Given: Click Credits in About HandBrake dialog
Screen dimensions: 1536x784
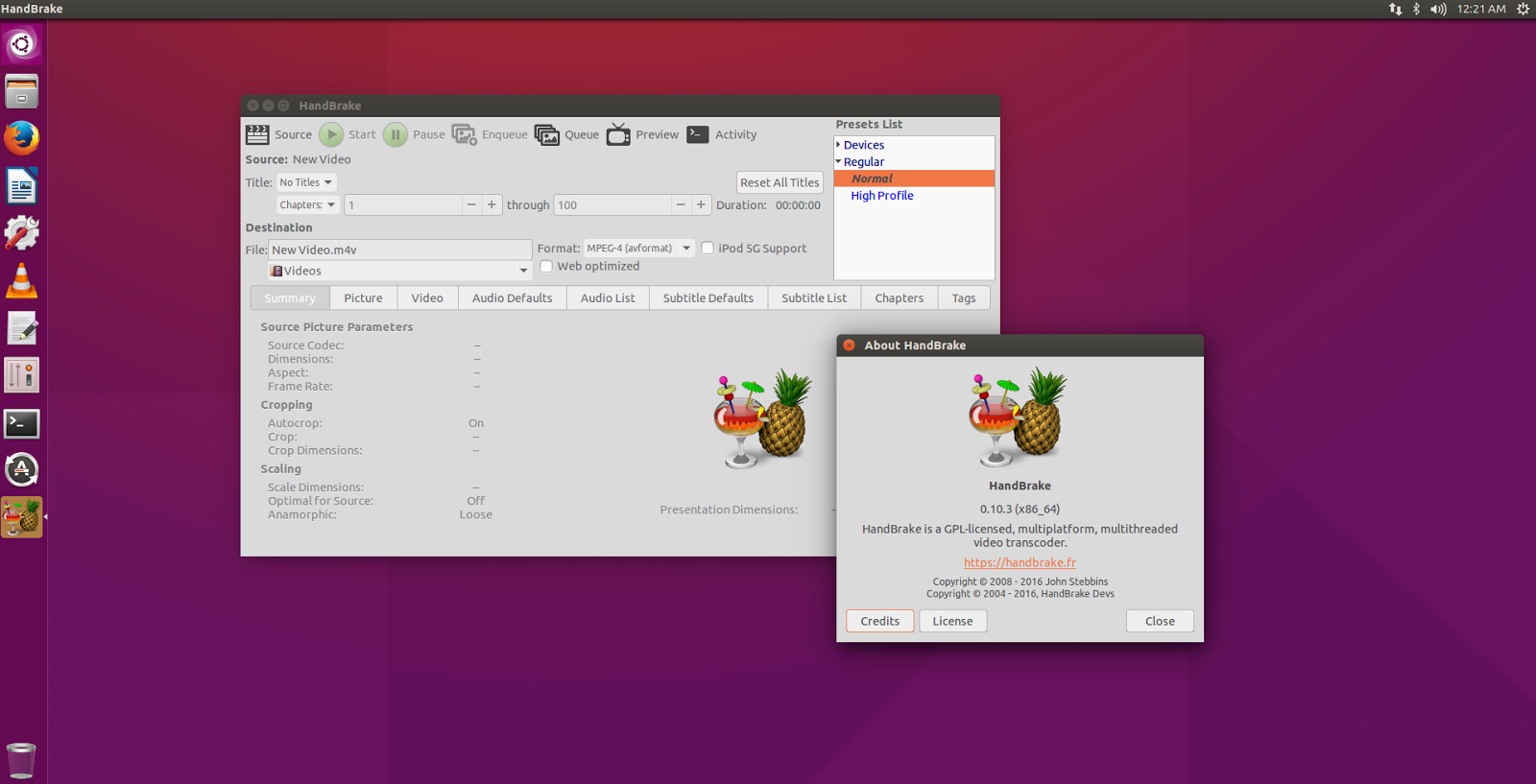Looking at the screenshot, I should (880, 621).
